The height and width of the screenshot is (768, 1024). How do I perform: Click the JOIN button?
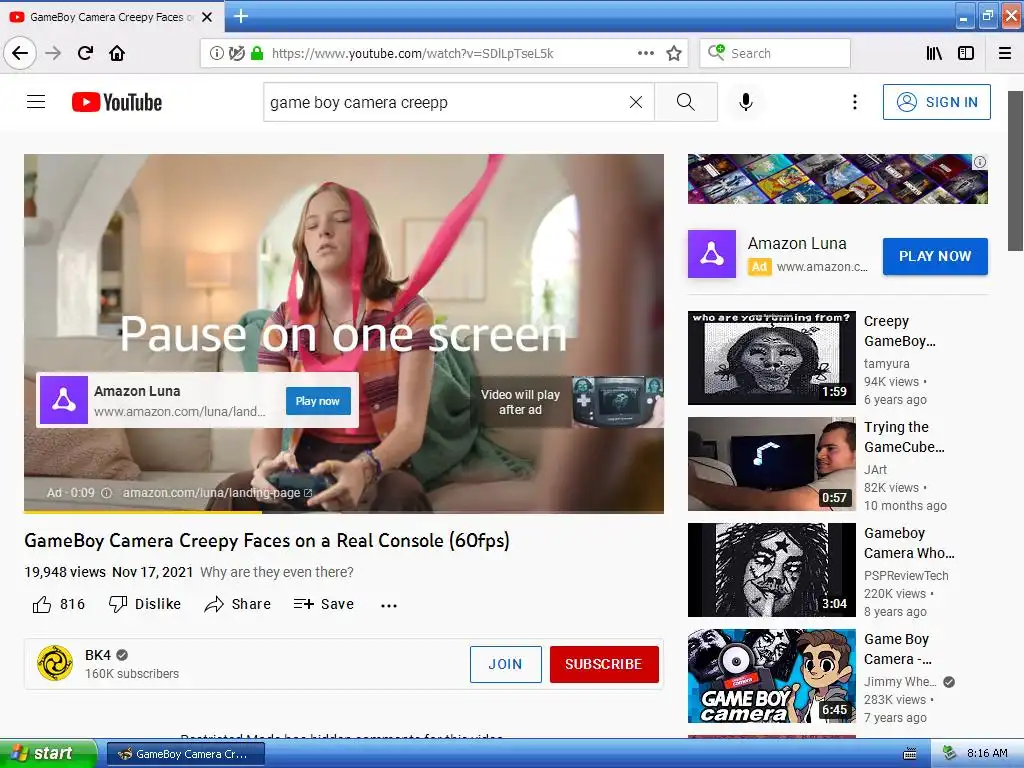coord(505,664)
